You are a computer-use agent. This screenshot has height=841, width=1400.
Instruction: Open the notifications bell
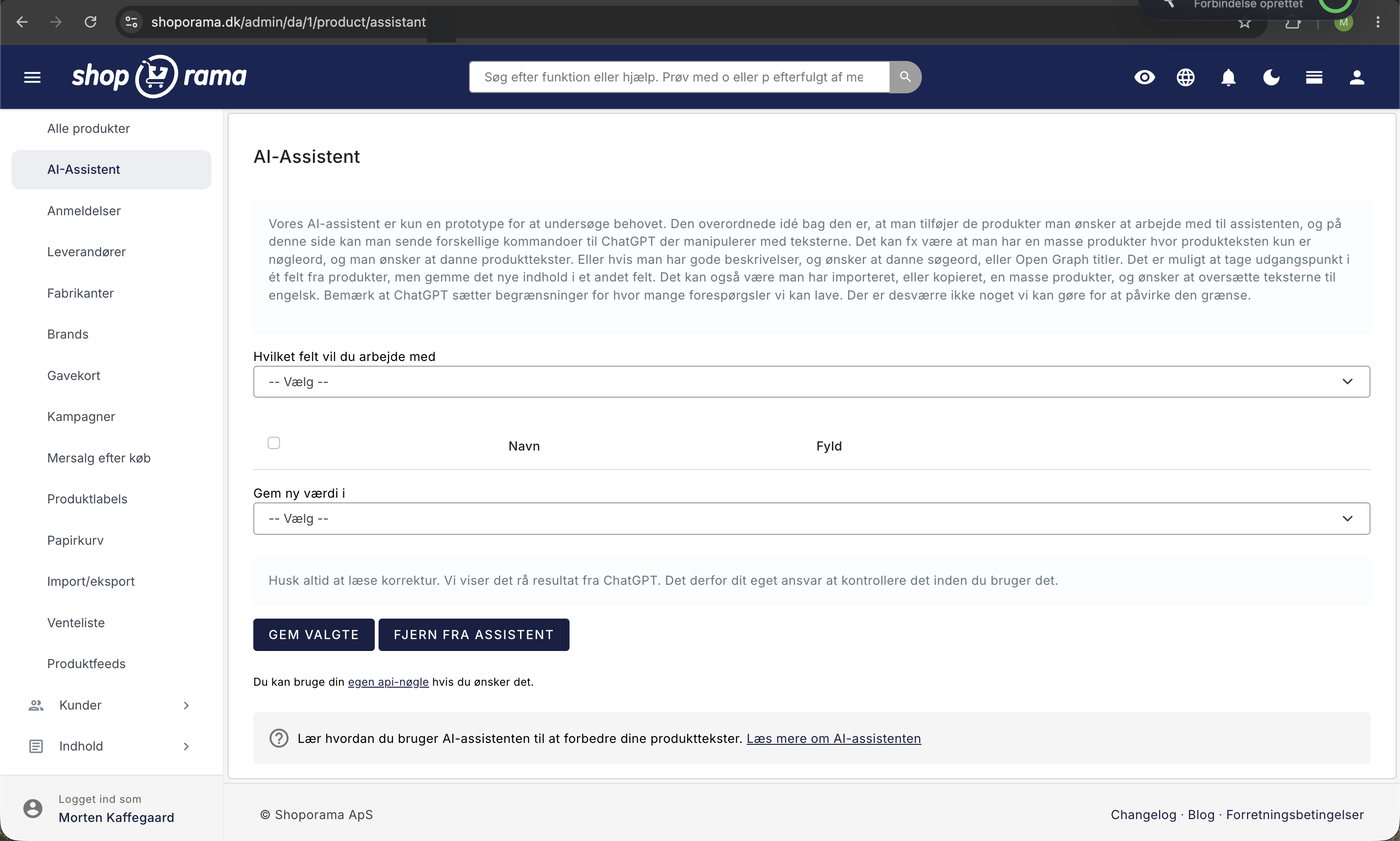(1229, 77)
